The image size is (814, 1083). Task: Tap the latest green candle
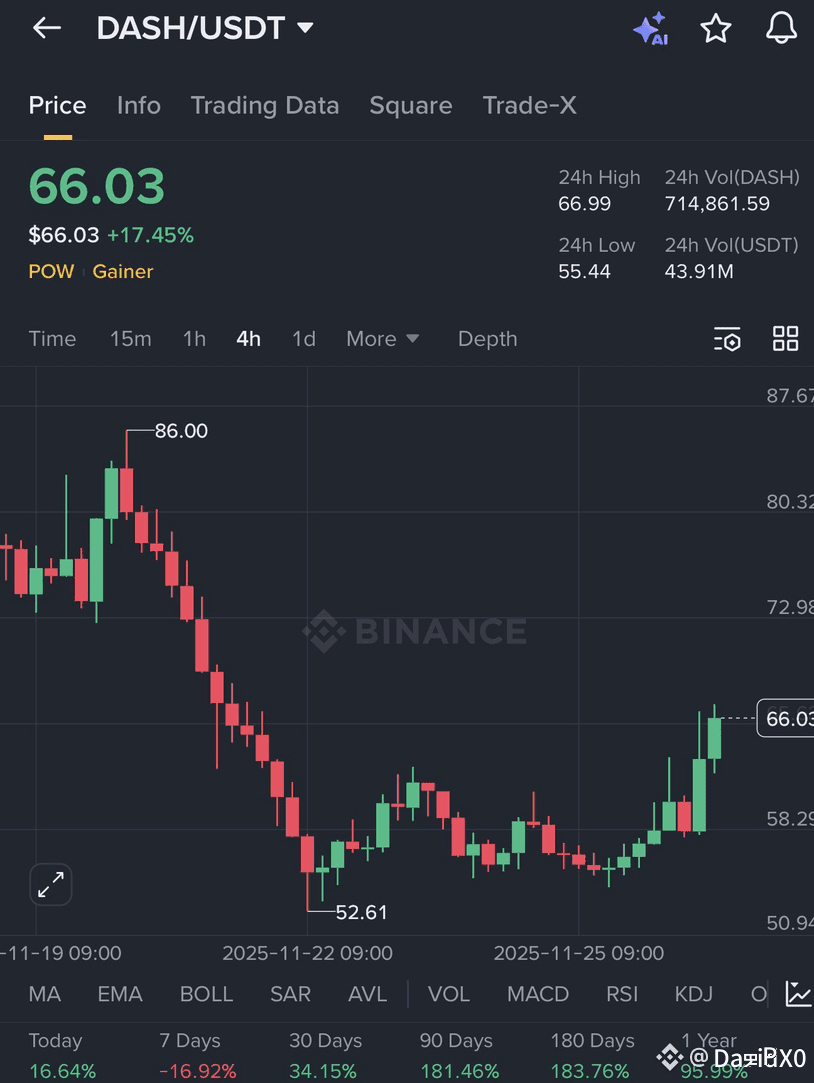click(715, 738)
